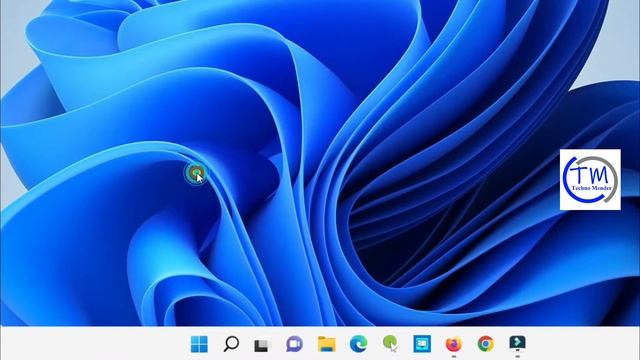Open the blue window app icon
The image size is (640, 360).
click(x=422, y=344)
